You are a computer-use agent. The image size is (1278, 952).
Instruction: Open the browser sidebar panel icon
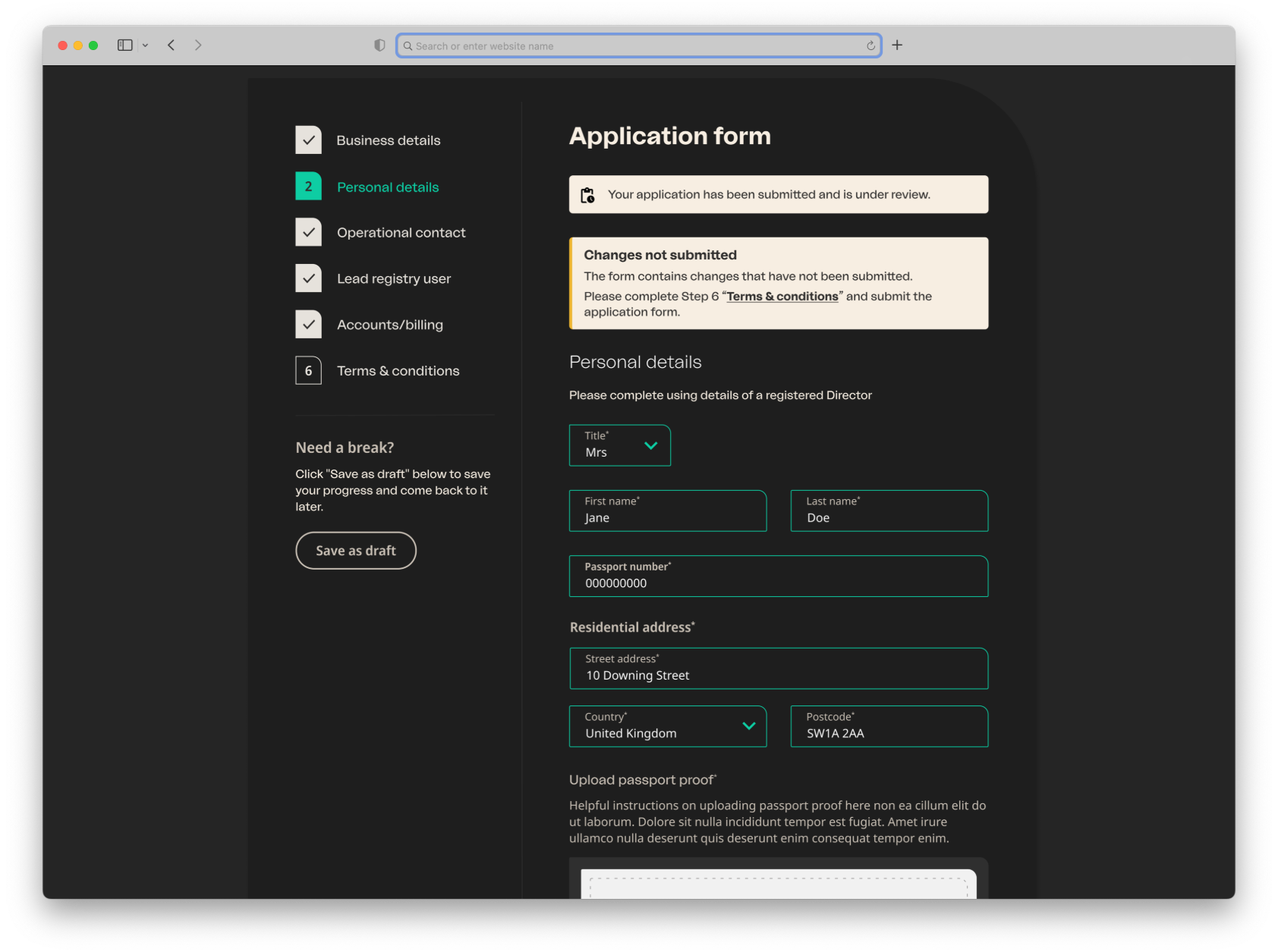[x=124, y=45]
